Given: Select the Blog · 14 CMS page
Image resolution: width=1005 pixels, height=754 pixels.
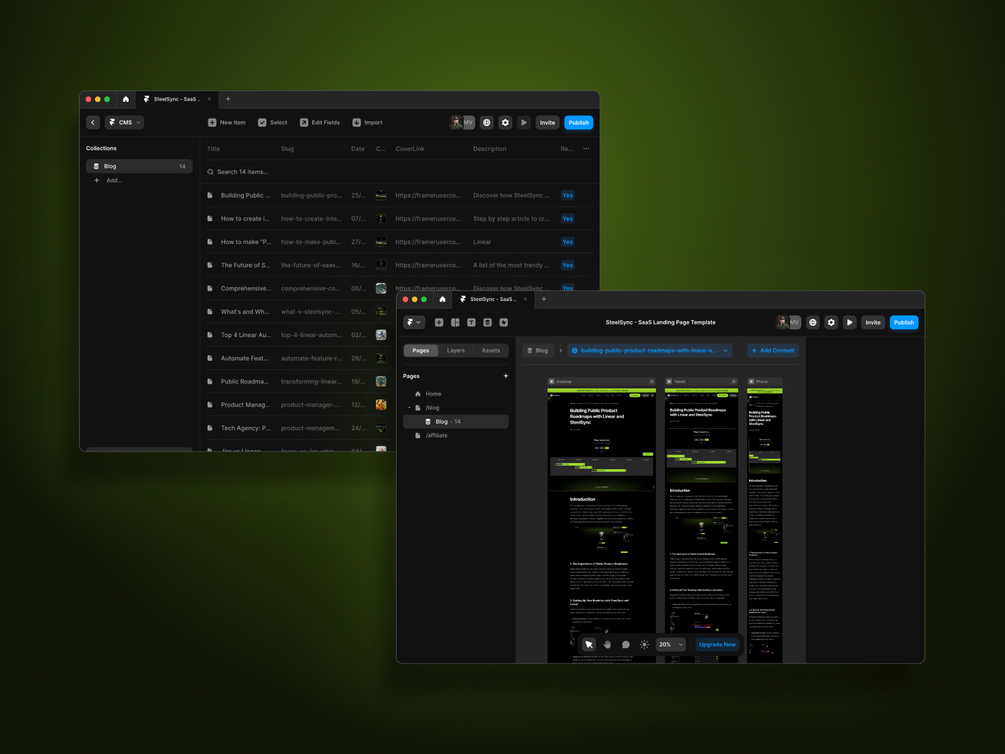Looking at the screenshot, I should 456,421.
